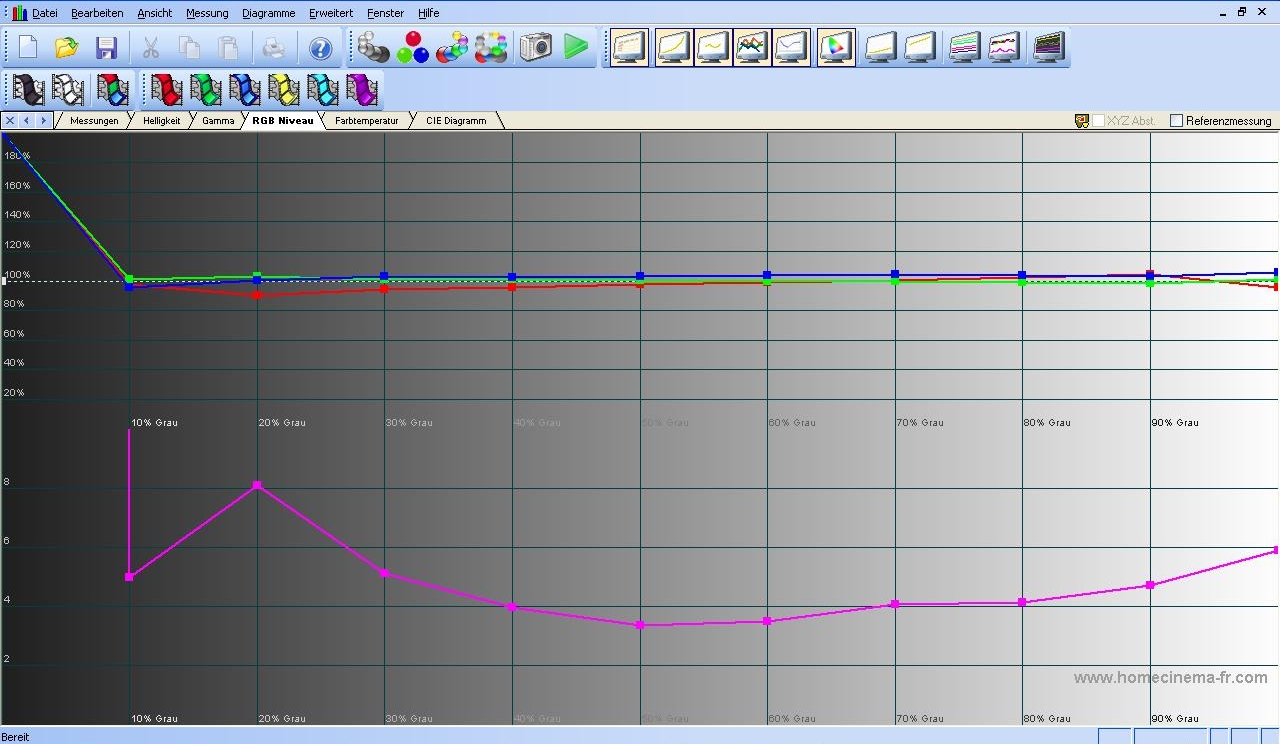
Task: Go to previous tab with the left arrow
Action: coord(26,120)
